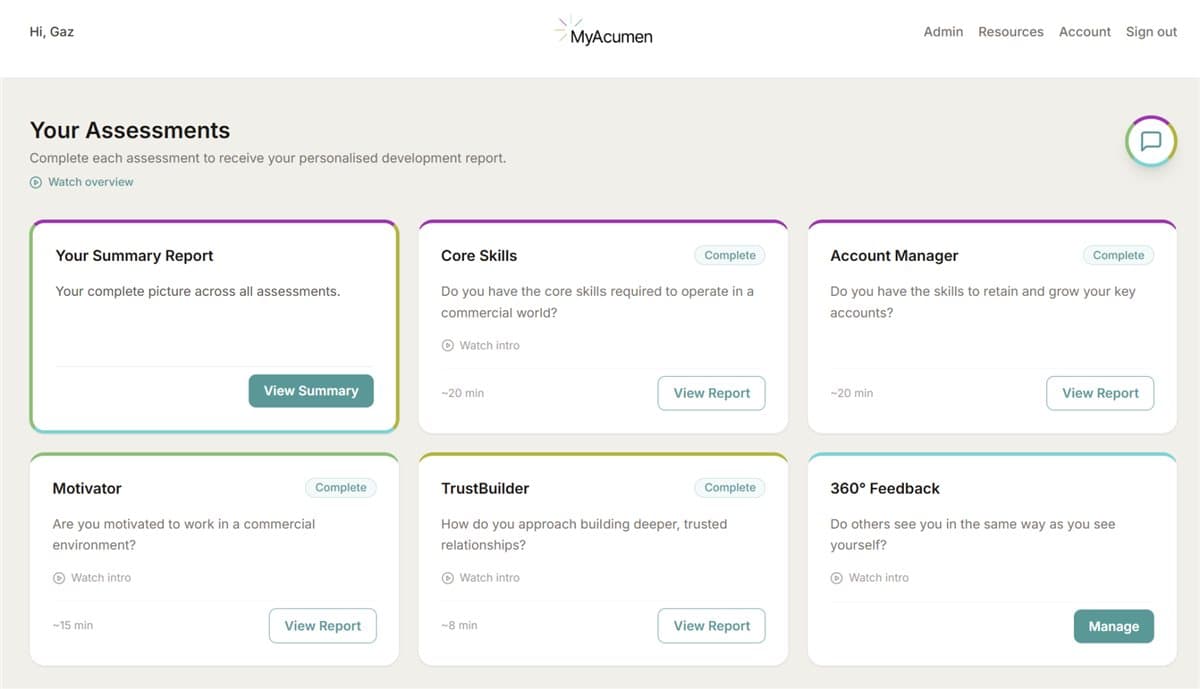Viewport: 1200px width, 689px height.
Task: Click the "TrustBuilder" card title
Action: coord(485,488)
